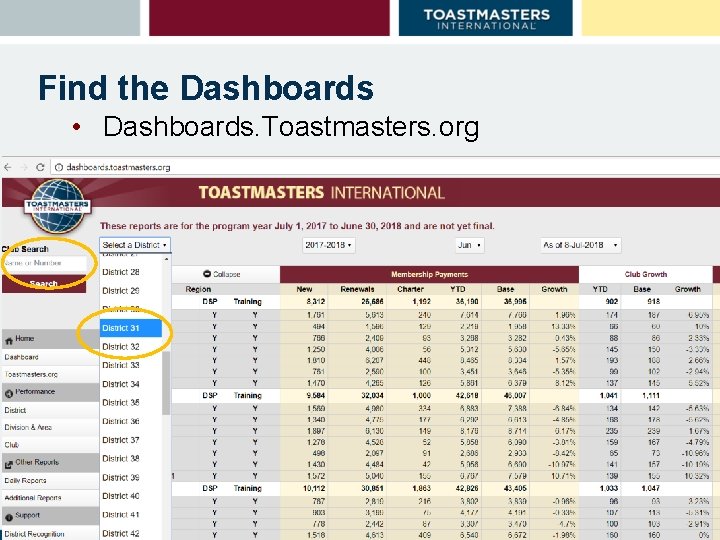Select District 35 option
The width and height of the screenshot is (720, 540).
click(131, 403)
